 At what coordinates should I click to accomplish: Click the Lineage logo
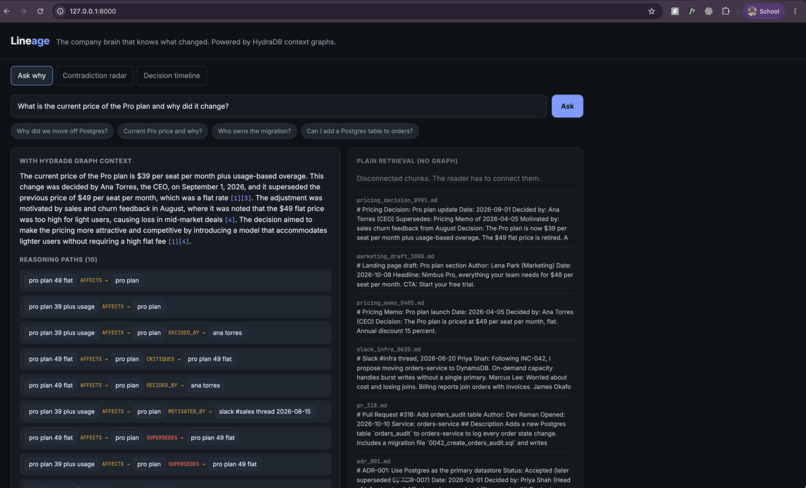30,41
